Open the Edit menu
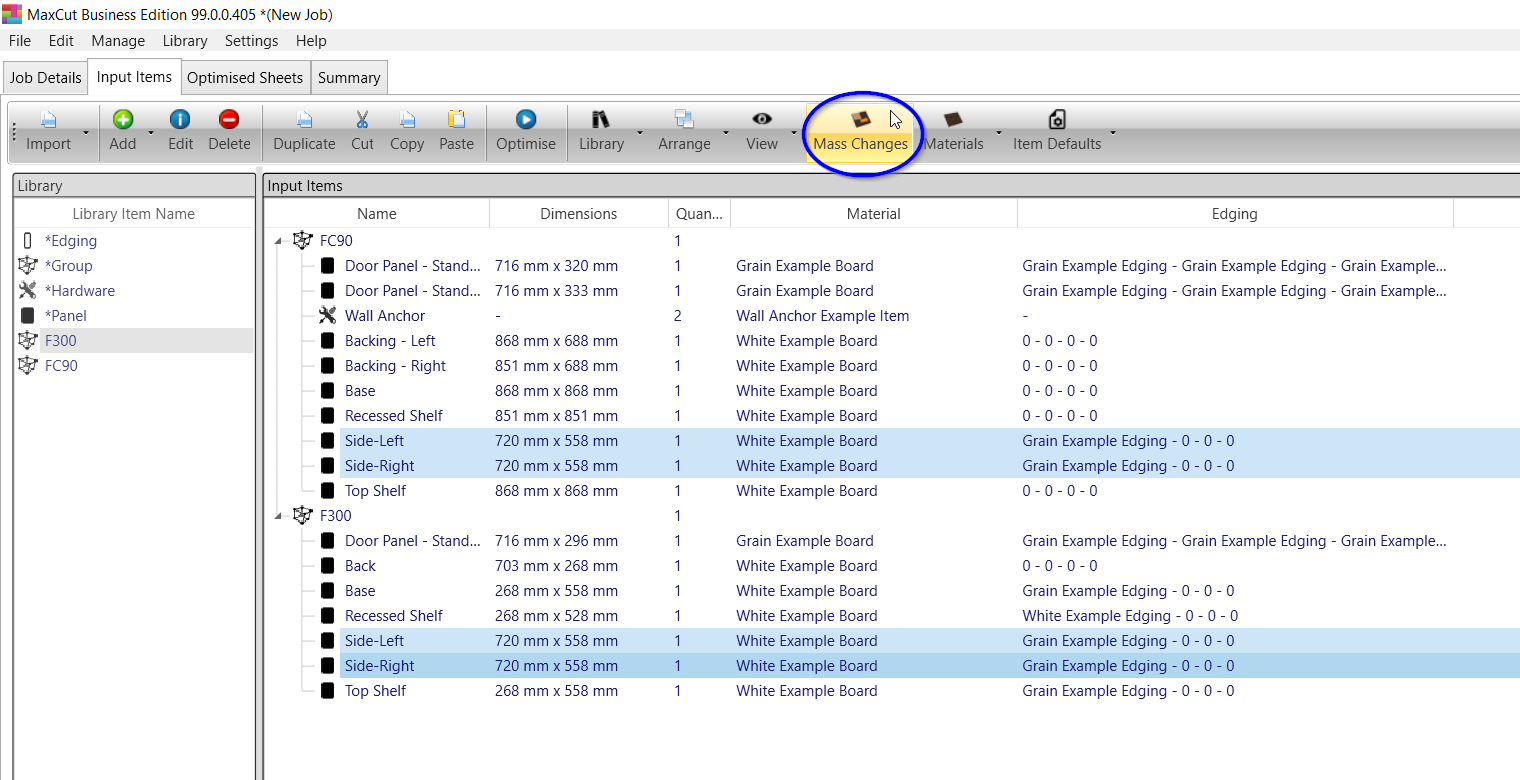Viewport: 1520px width, 780px height. coord(61,41)
